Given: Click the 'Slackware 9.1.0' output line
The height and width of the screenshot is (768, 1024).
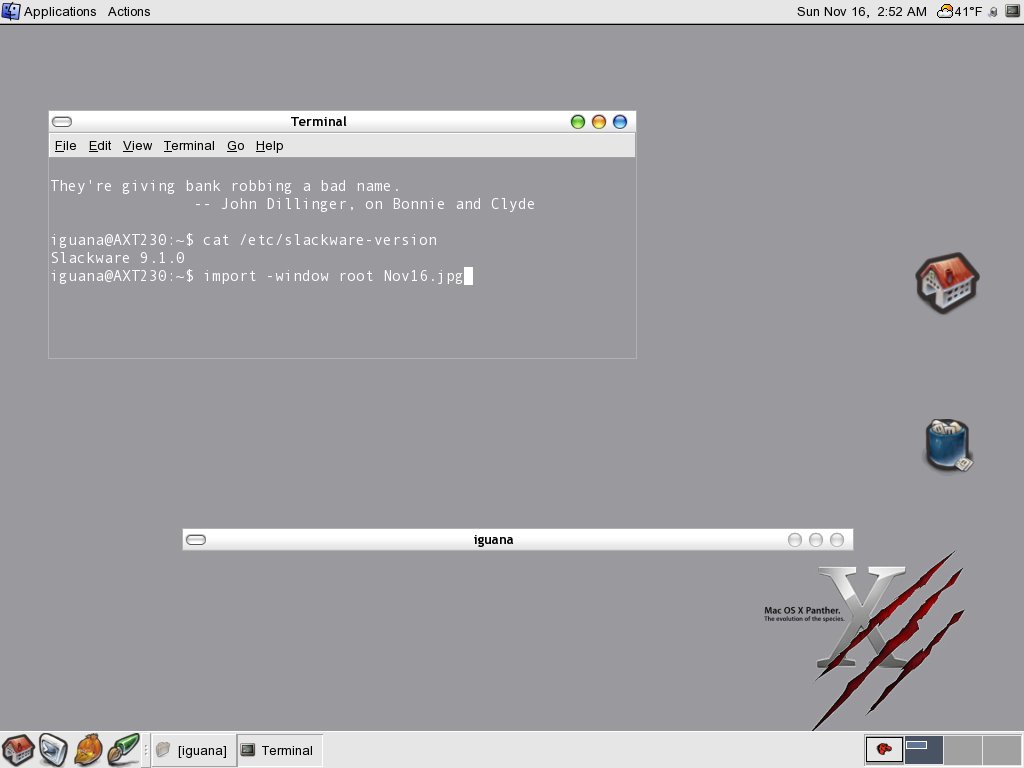Looking at the screenshot, I should [x=118, y=258].
